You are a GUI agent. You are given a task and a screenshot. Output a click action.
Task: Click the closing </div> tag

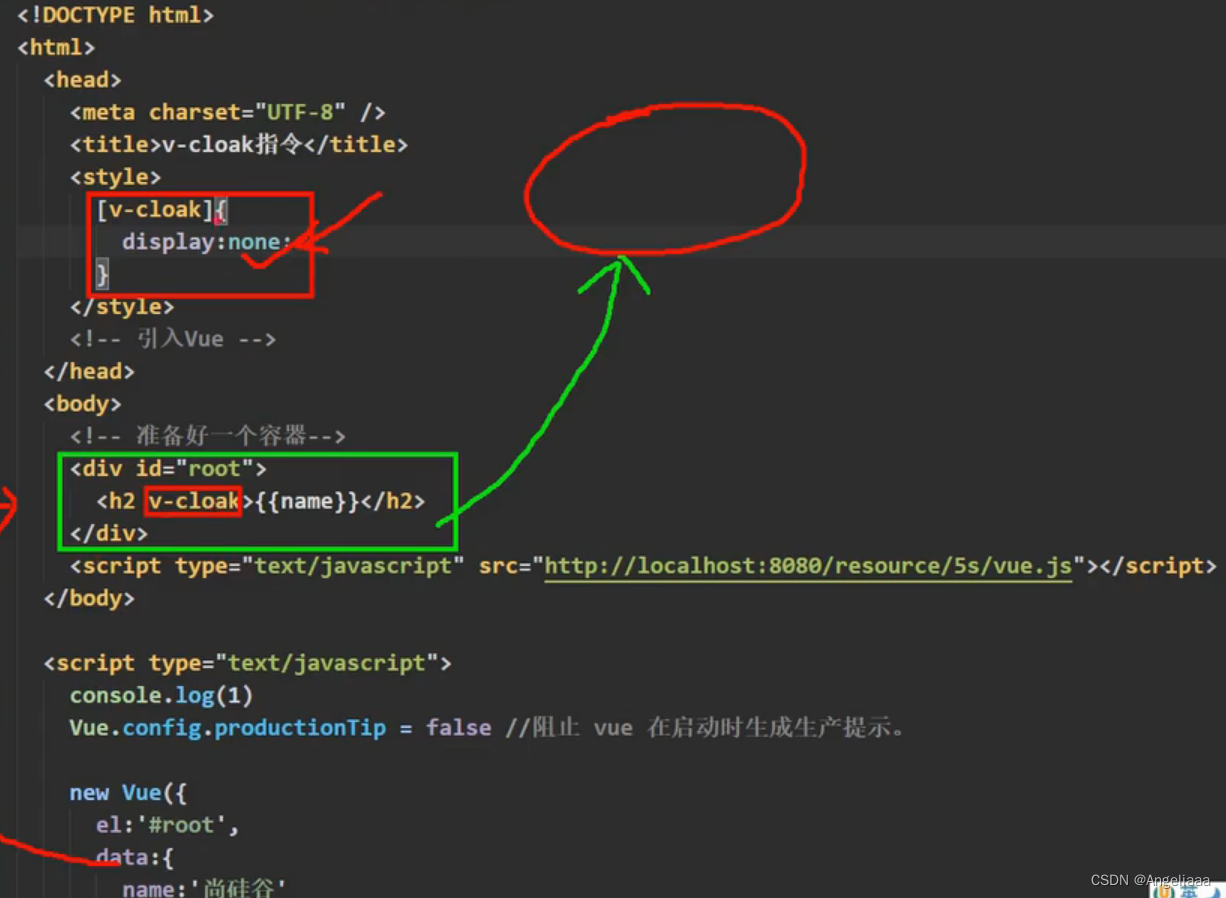109,533
